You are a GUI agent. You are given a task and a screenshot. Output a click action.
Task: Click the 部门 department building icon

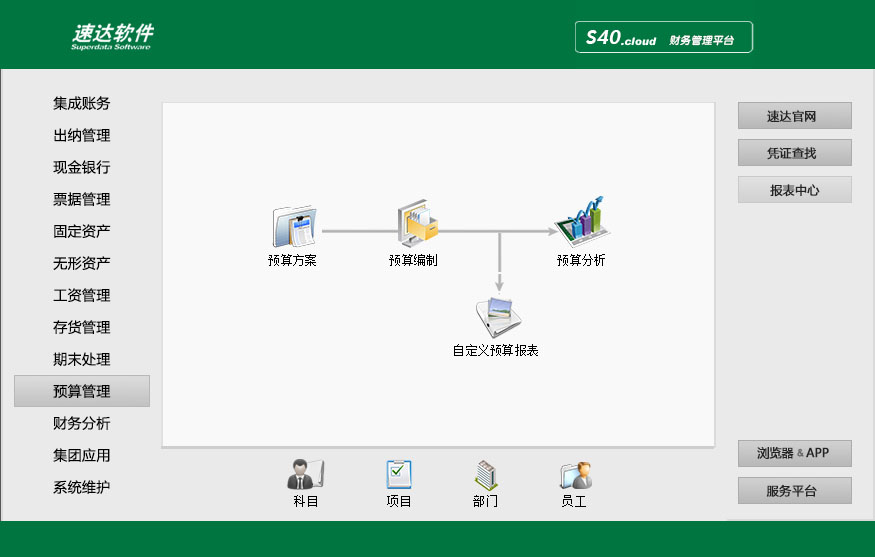485,476
